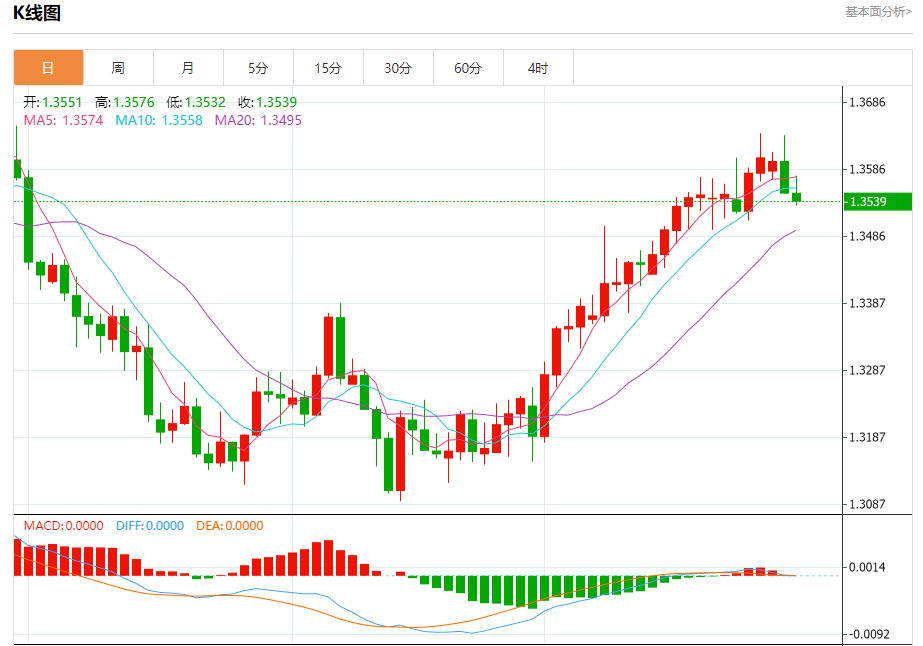This screenshot has width=923, height=646.
Task: Click the MA20 indicator label
Action: pyautogui.click(x=258, y=120)
